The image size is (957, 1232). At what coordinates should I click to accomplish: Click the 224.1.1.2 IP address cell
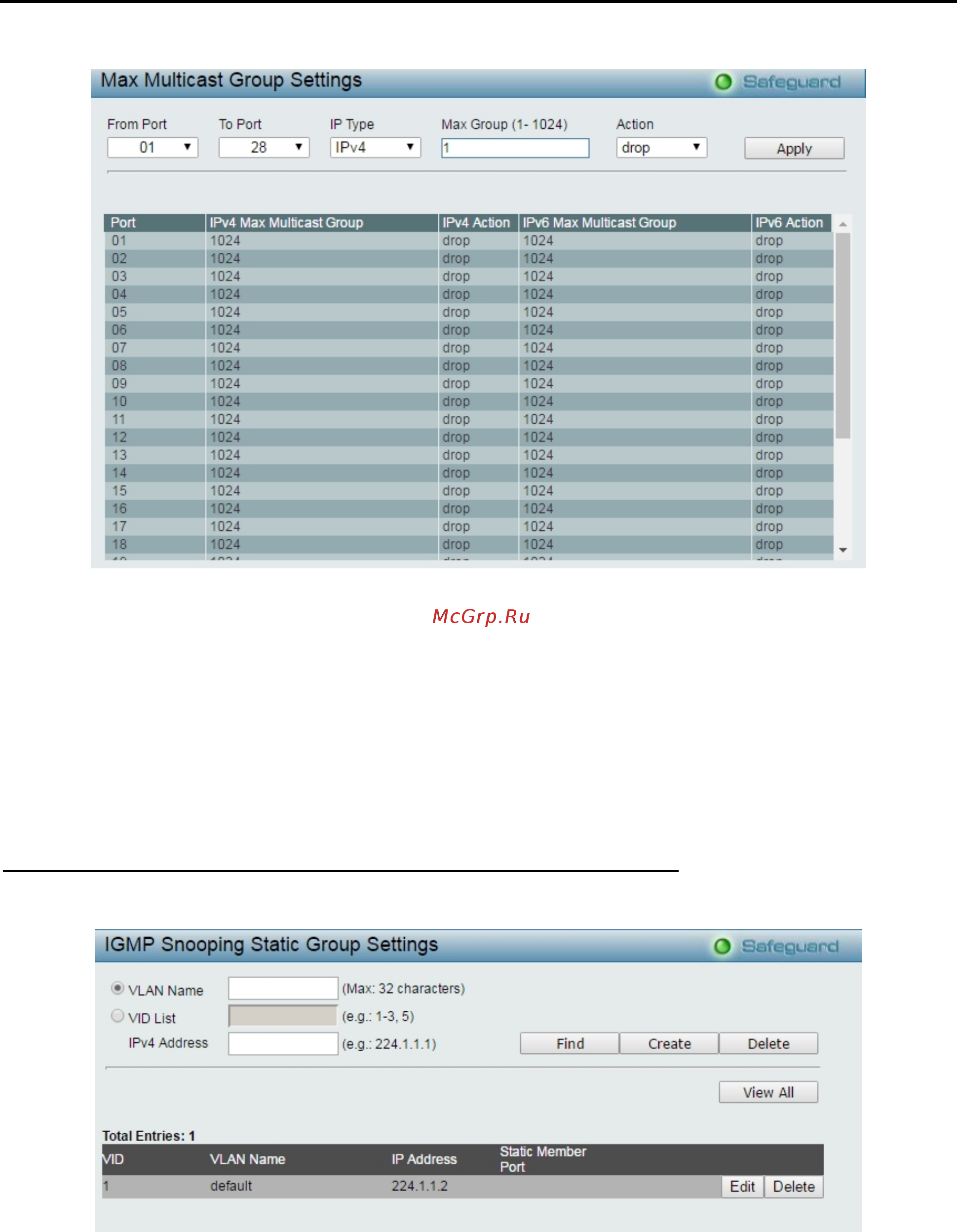(x=420, y=1186)
